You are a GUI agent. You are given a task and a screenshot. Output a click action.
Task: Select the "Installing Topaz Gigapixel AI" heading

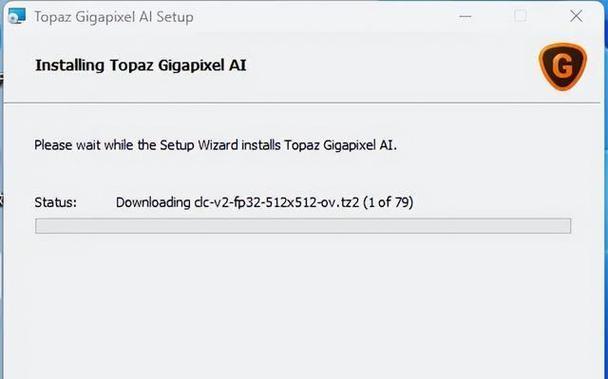coord(141,65)
